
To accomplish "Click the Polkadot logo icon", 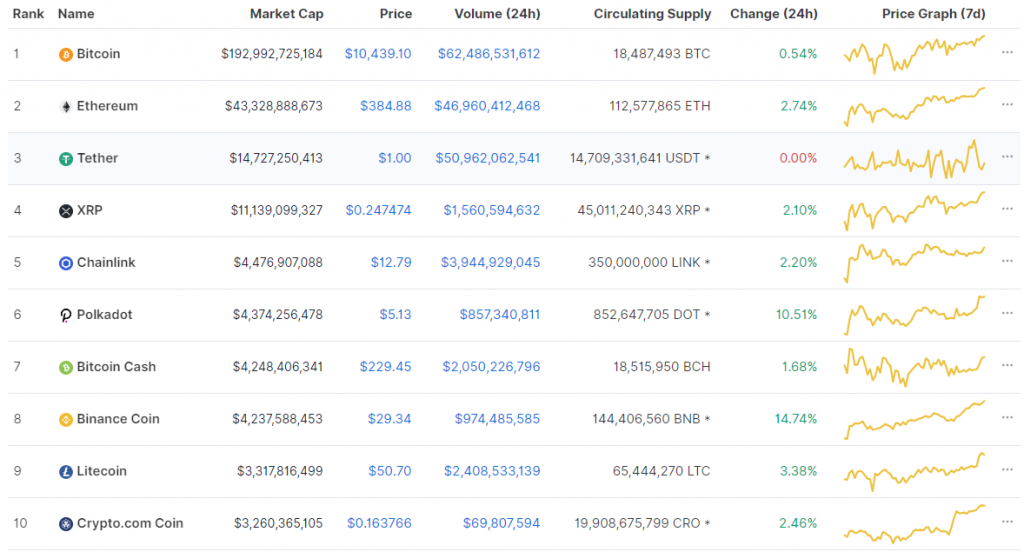I will point(65,316).
